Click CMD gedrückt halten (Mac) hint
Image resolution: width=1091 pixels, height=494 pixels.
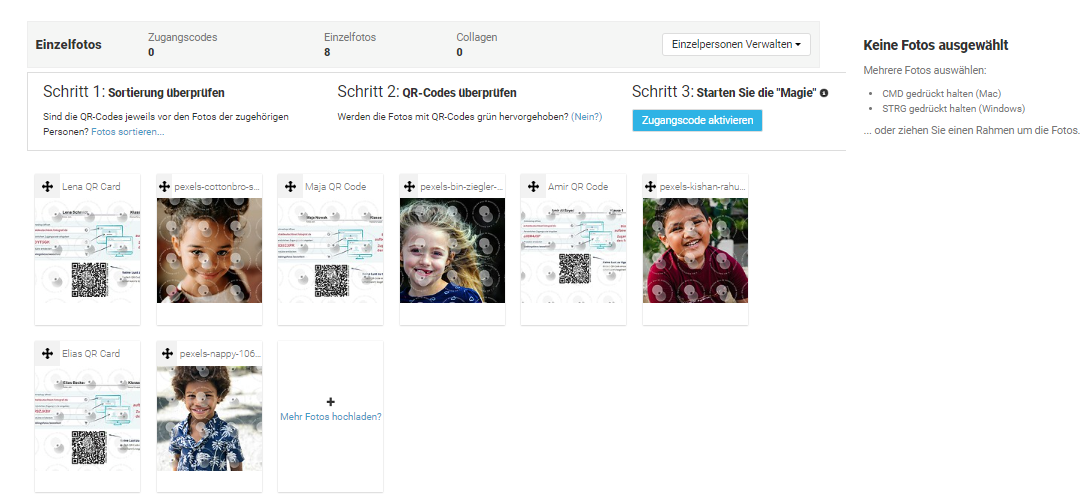click(x=941, y=93)
